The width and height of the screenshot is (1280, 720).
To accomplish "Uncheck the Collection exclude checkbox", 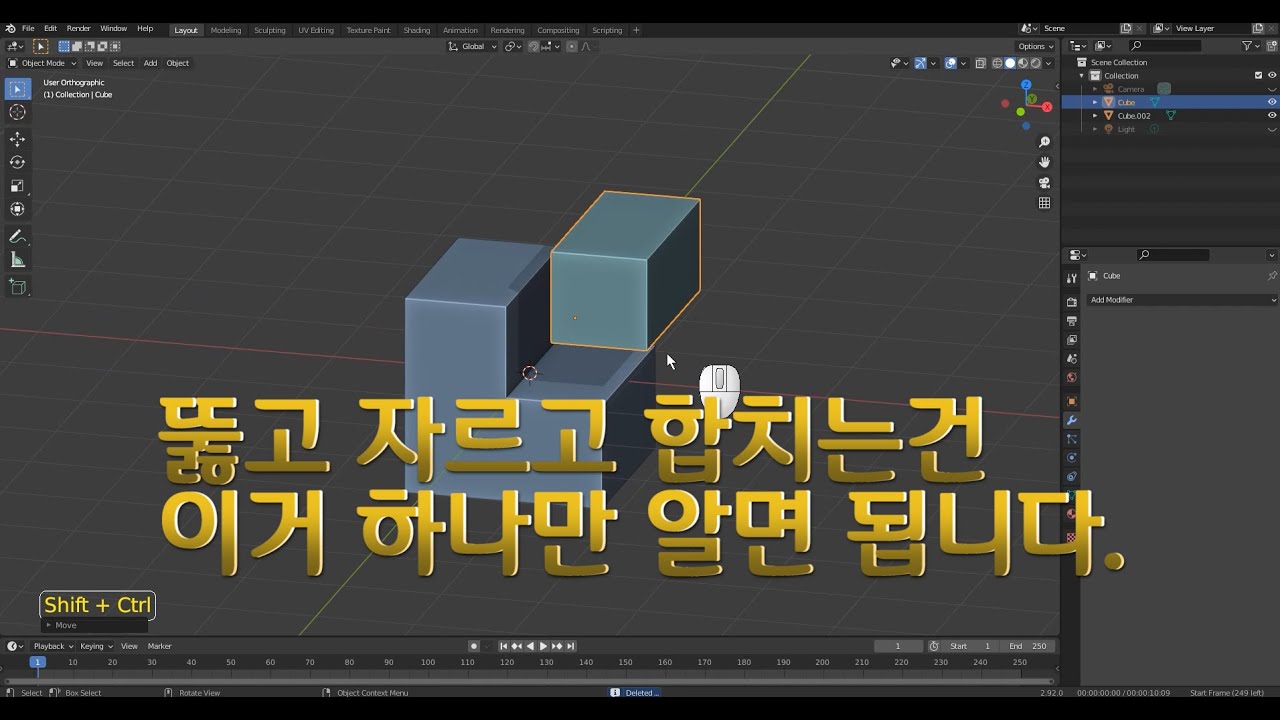I will point(1258,75).
